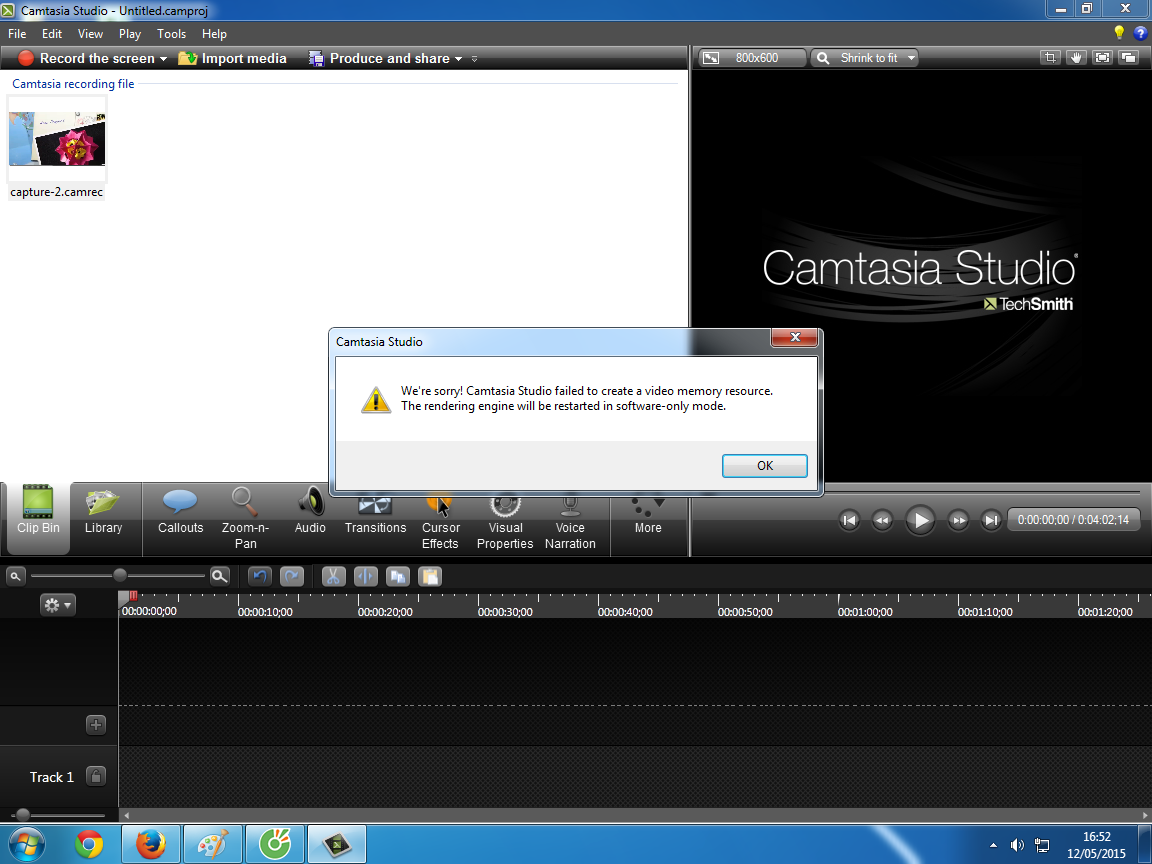
Task: Click Track 1 label
Action: [x=51, y=777]
